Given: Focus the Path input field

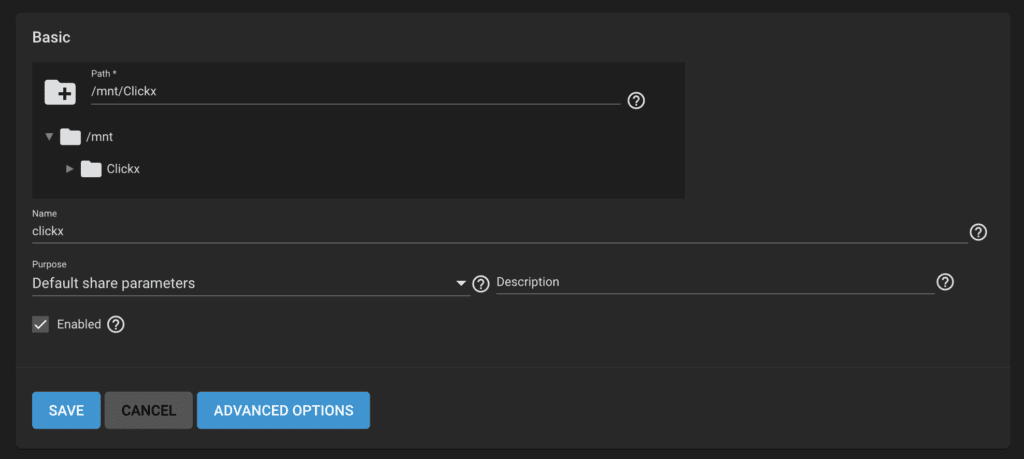Looking at the screenshot, I should [355, 92].
